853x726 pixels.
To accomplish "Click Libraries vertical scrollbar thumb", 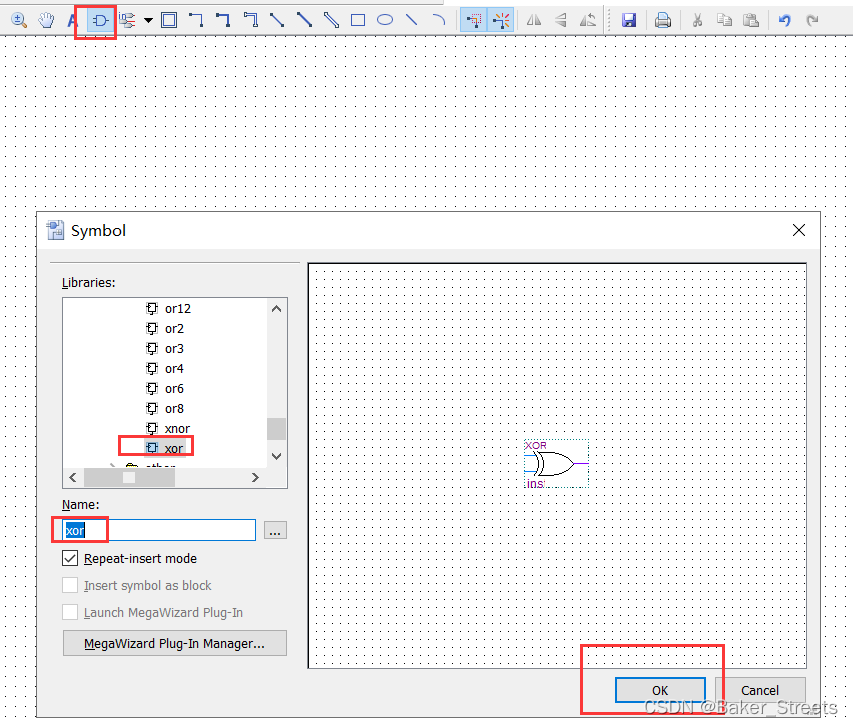I will (x=276, y=429).
